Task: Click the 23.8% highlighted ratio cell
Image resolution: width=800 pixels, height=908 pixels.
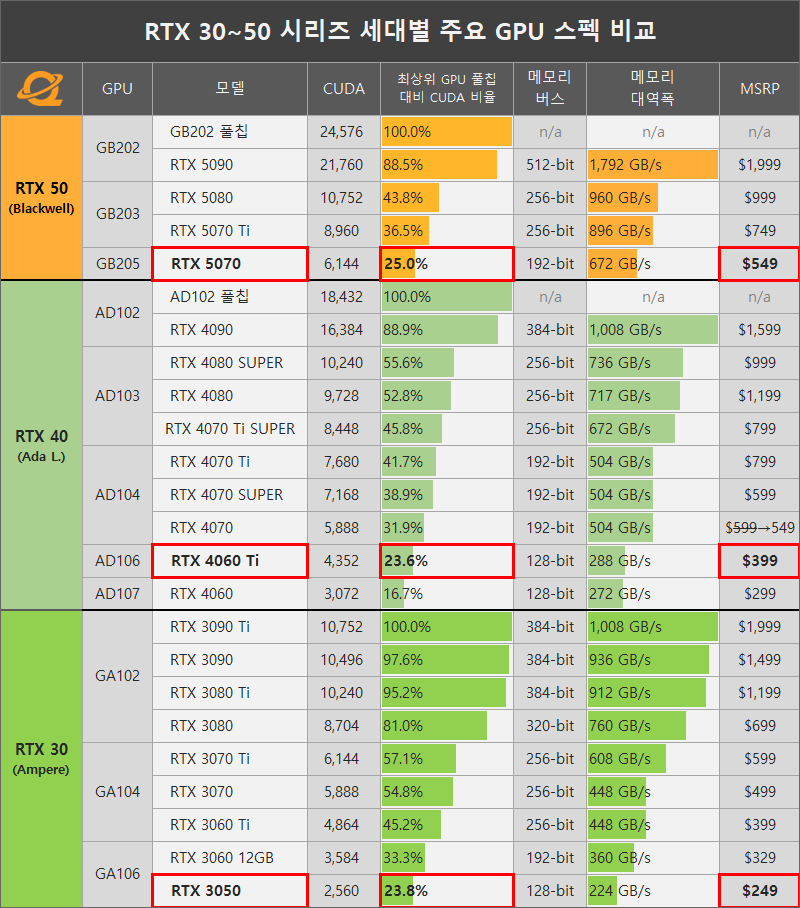Action: click(x=447, y=891)
